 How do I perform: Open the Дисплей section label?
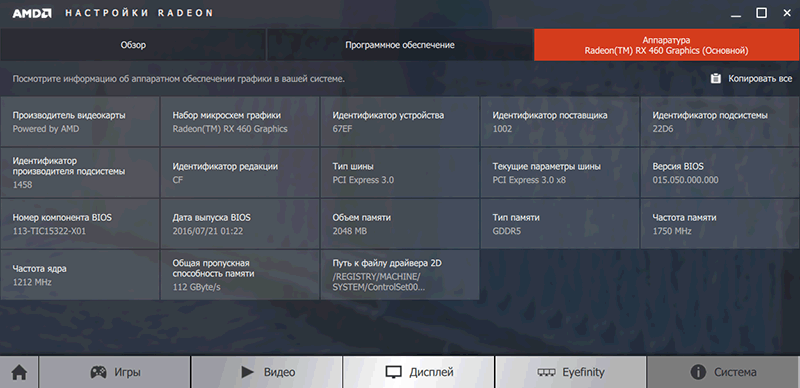click(431, 372)
